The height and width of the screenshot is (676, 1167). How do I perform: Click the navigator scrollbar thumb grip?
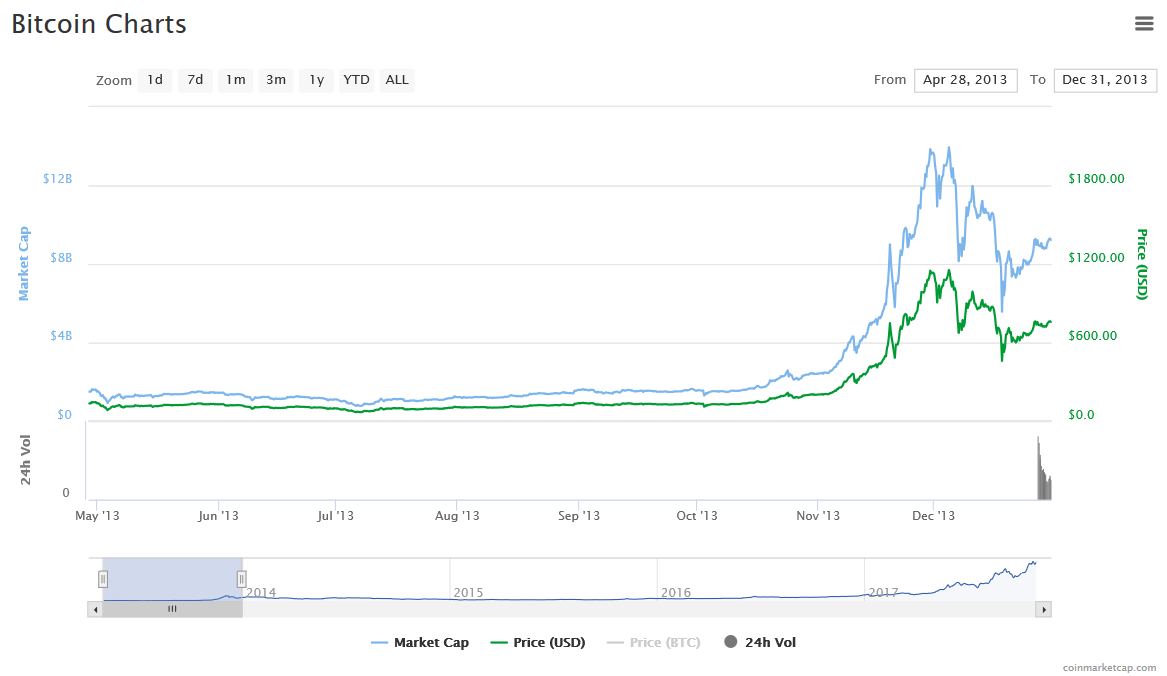coord(172,609)
